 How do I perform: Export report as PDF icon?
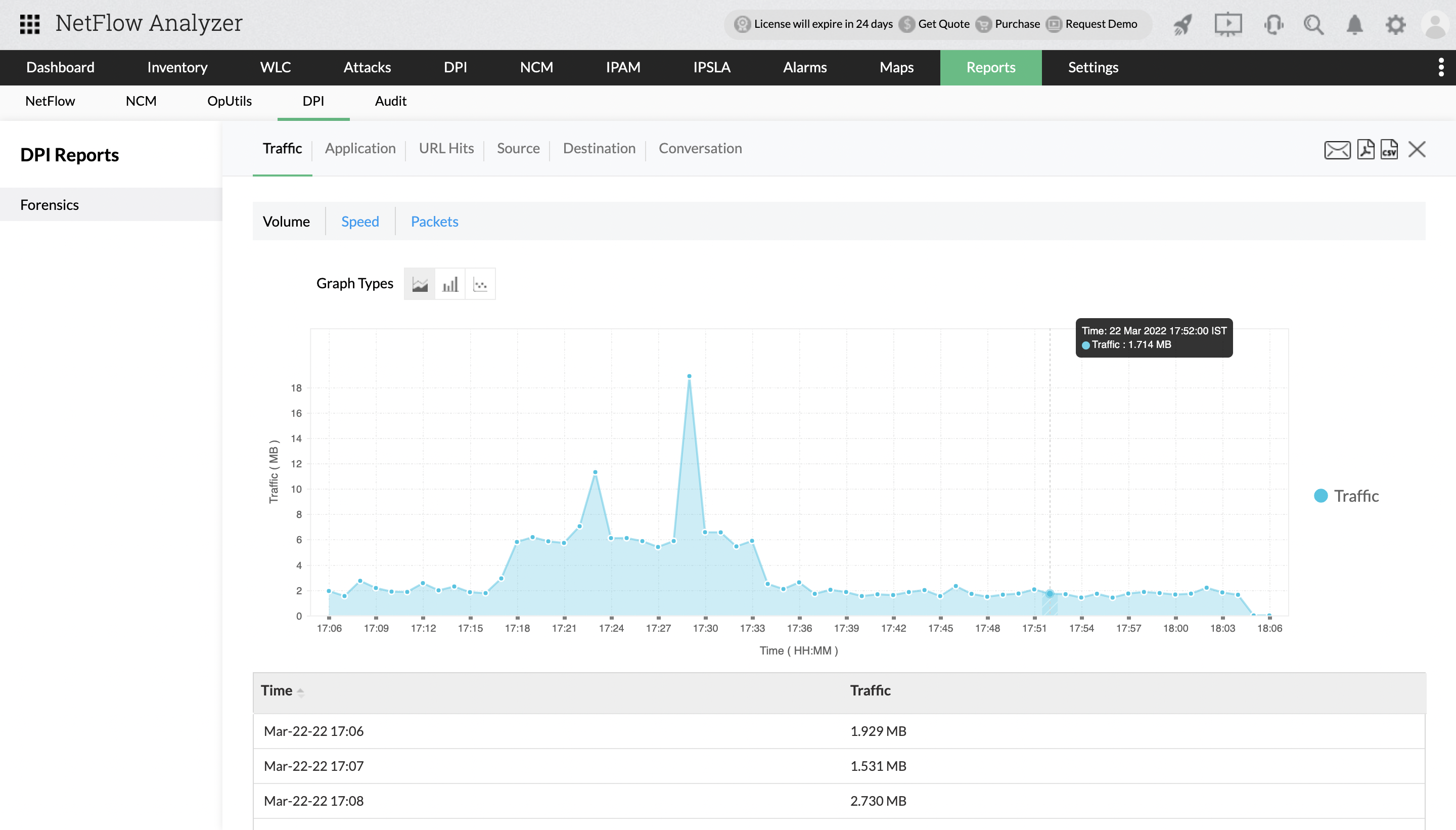1366,149
